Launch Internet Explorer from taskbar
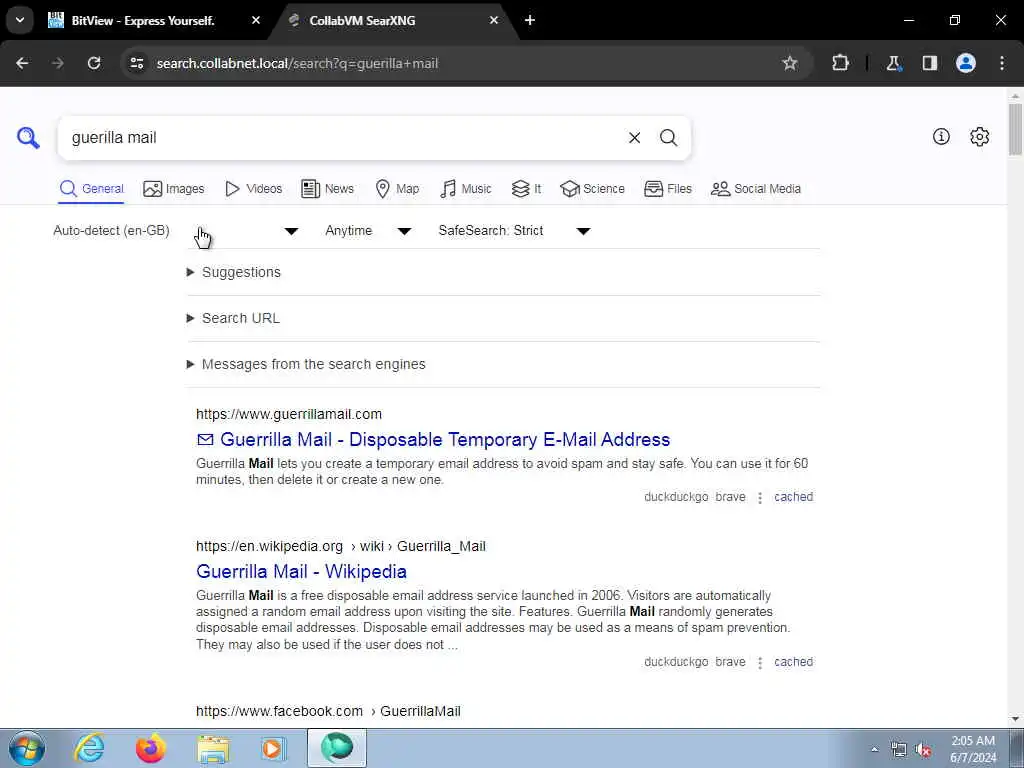This screenshot has width=1024, height=768. [89, 748]
